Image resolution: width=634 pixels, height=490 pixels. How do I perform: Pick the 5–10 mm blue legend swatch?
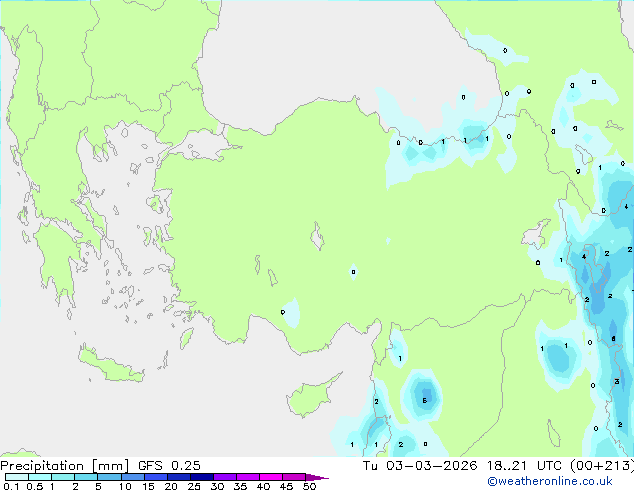pos(109,477)
